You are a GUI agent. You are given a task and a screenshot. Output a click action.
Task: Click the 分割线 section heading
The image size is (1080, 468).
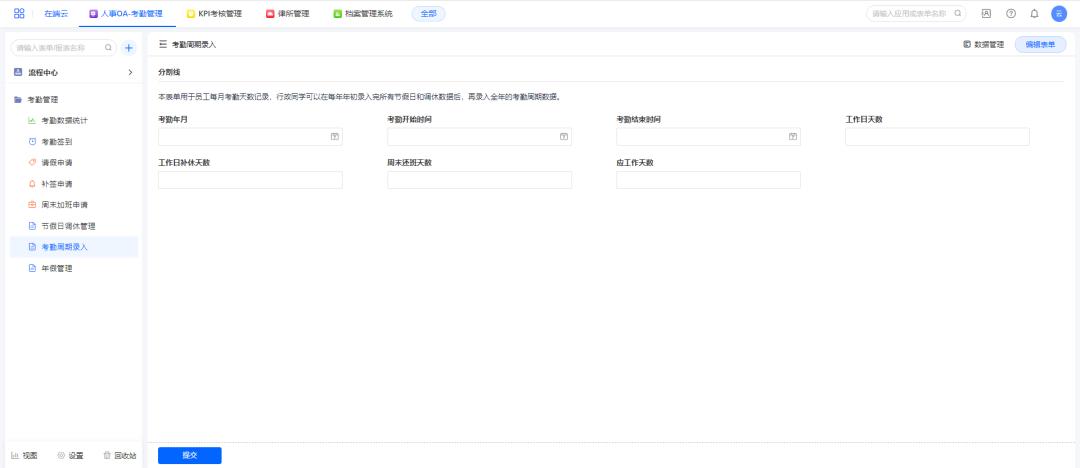(169, 72)
